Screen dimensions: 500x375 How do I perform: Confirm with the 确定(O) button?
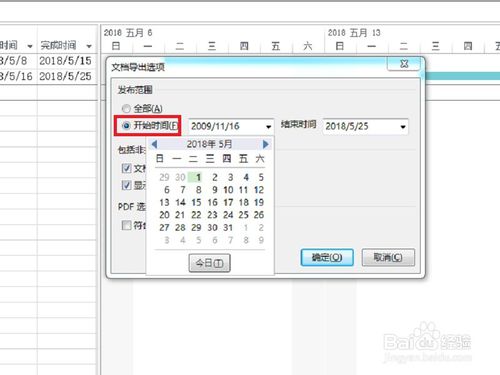(x=327, y=257)
